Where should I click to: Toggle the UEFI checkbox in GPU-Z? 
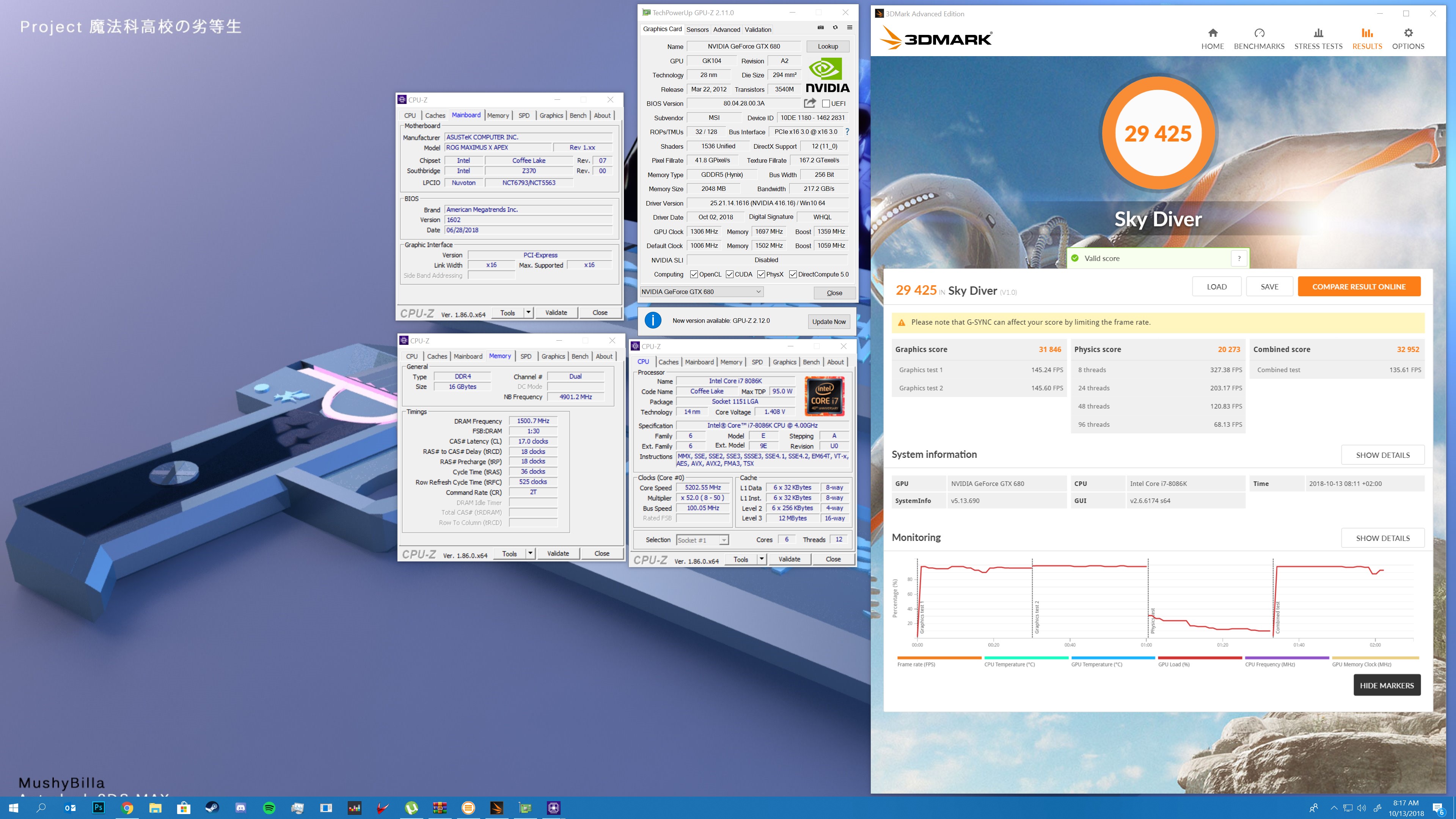(826, 104)
